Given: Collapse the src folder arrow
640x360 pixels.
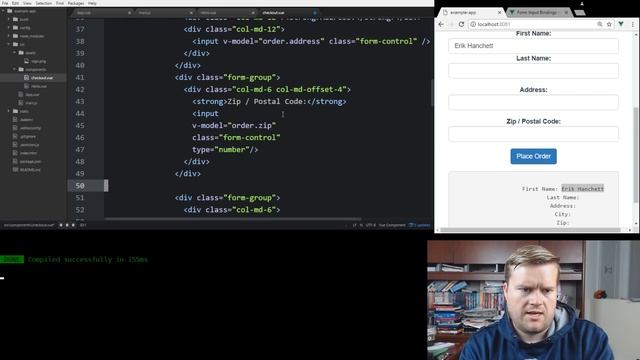Looking at the screenshot, I should (x=9, y=44).
